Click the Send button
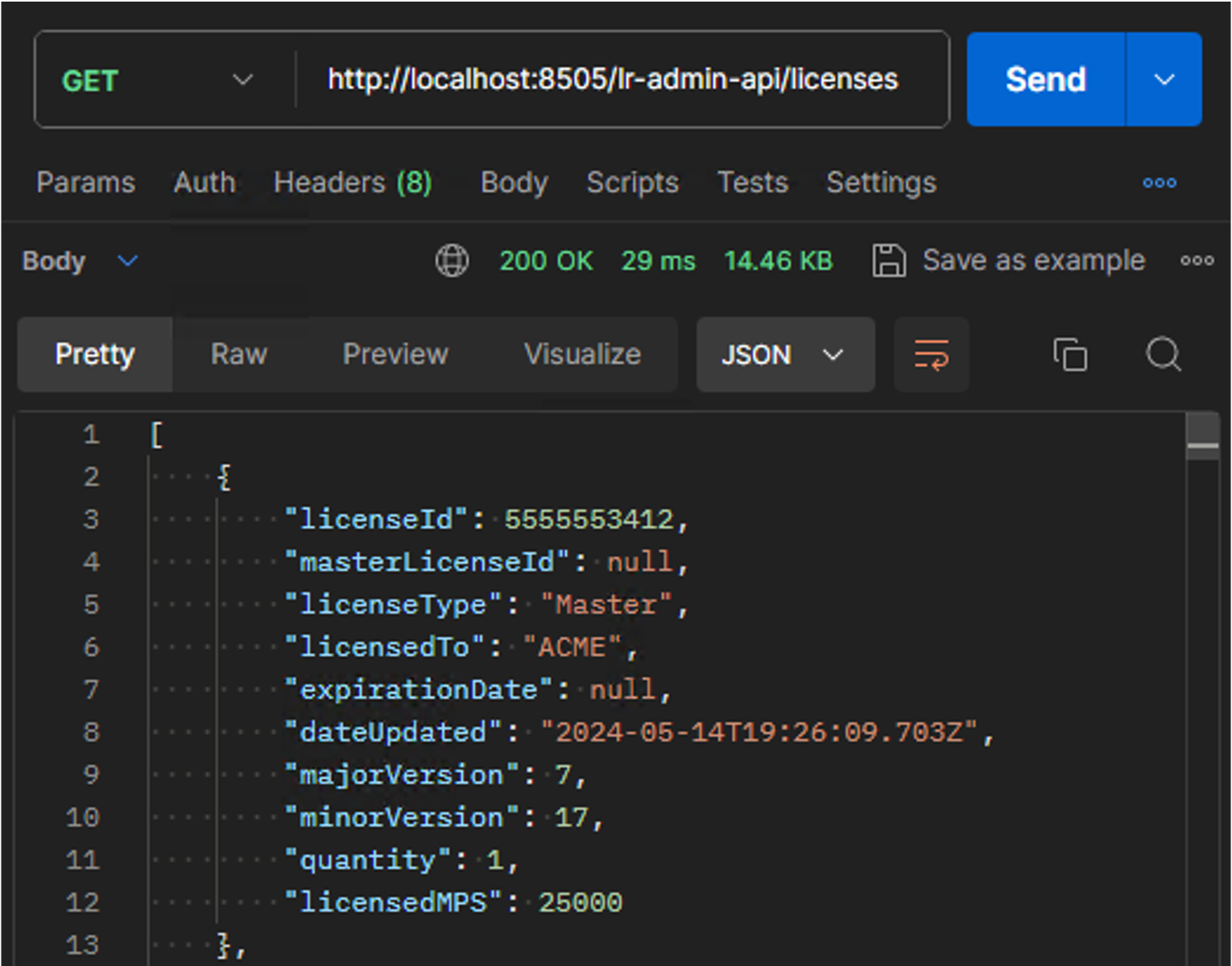The height and width of the screenshot is (966, 1232). pos(1044,79)
